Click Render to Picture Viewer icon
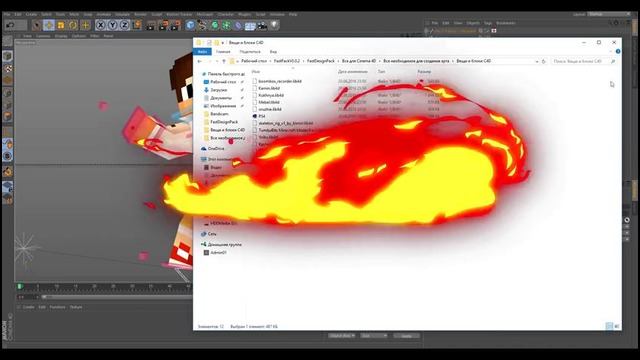The height and width of the screenshot is (360, 640). point(163,25)
